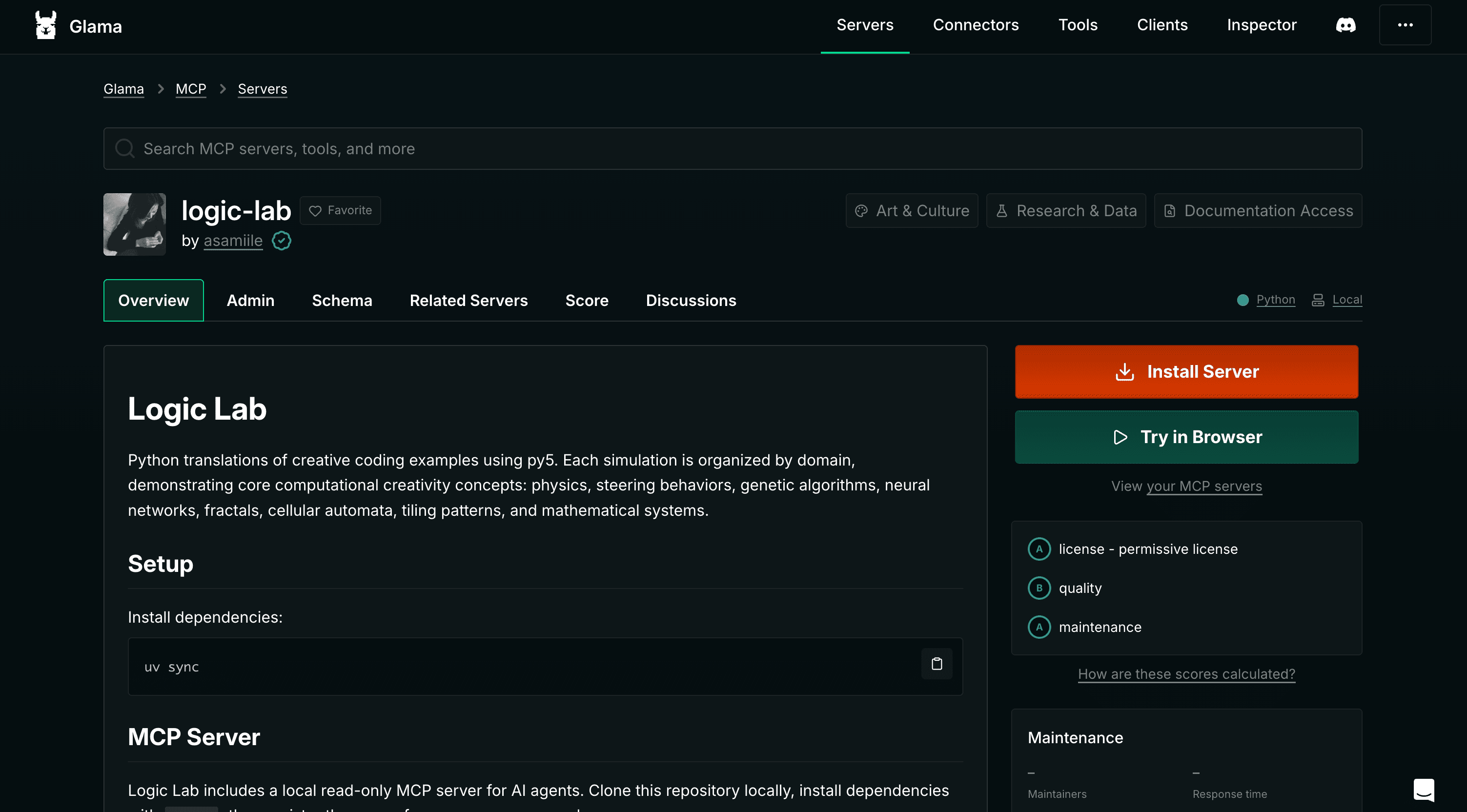Open the Documentation Access category tag
Image resolution: width=1467 pixels, height=812 pixels.
point(1258,211)
